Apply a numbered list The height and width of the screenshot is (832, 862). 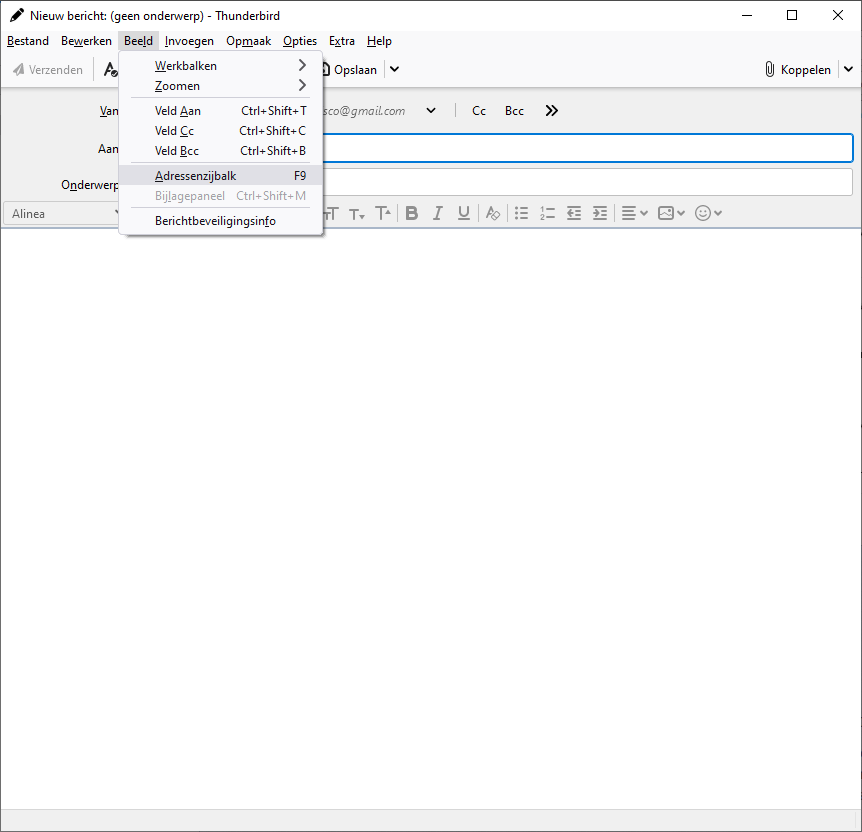[547, 213]
